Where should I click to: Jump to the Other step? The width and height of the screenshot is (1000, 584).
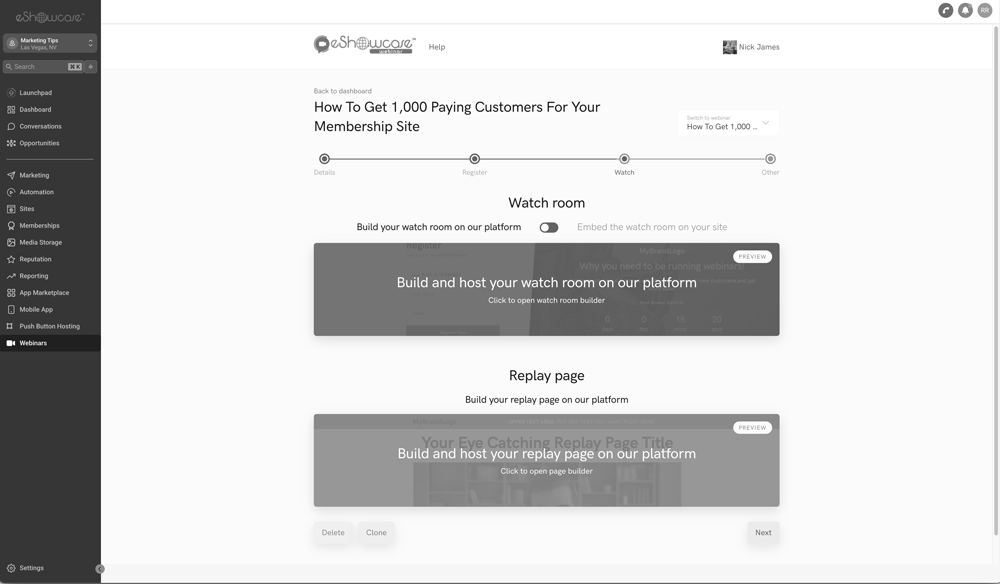pos(770,159)
